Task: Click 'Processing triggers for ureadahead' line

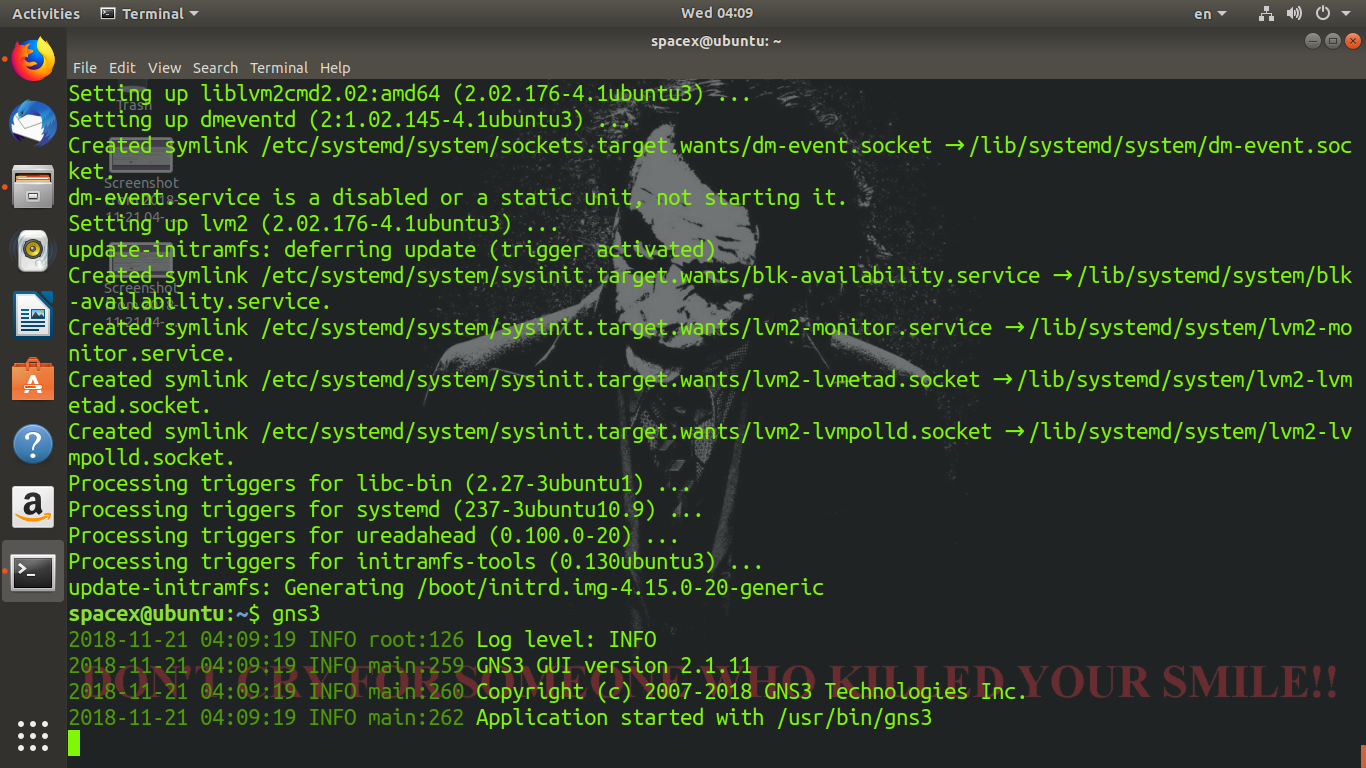Action: [373, 536]
